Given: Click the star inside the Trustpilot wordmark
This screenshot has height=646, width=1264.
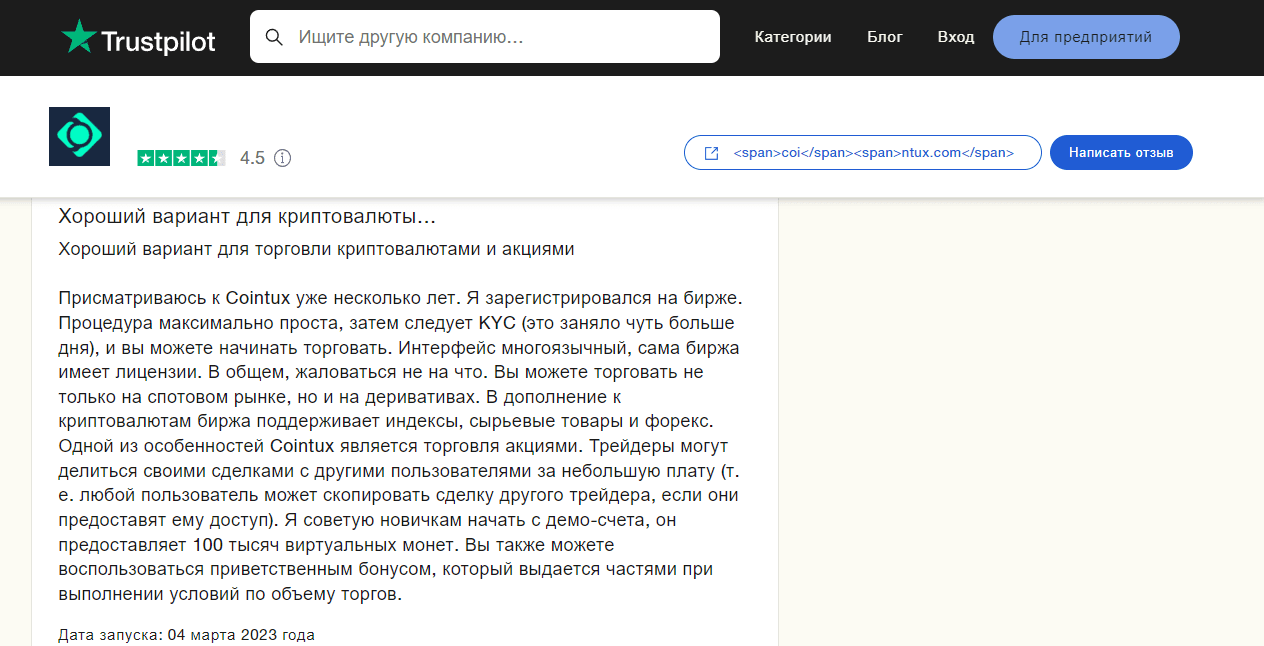Looking at the screenshot, I should [79, 36].
